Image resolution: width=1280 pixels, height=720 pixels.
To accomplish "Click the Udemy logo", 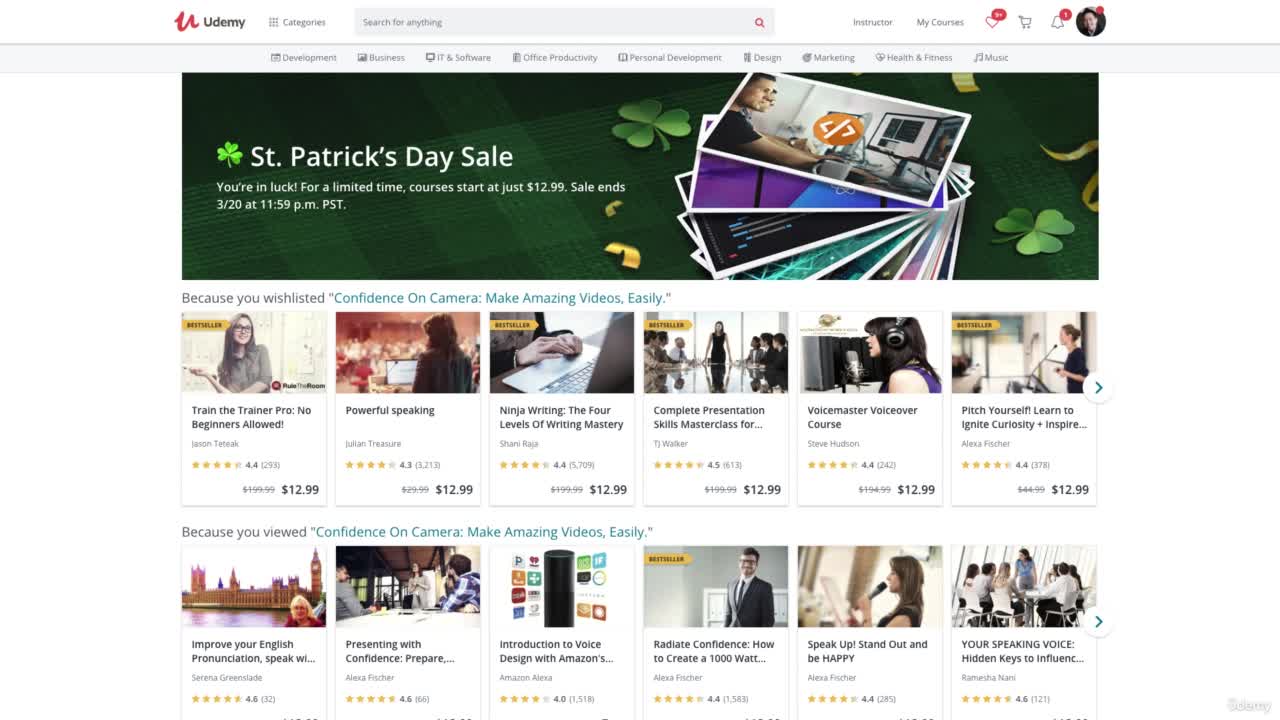I will (209, 22).
